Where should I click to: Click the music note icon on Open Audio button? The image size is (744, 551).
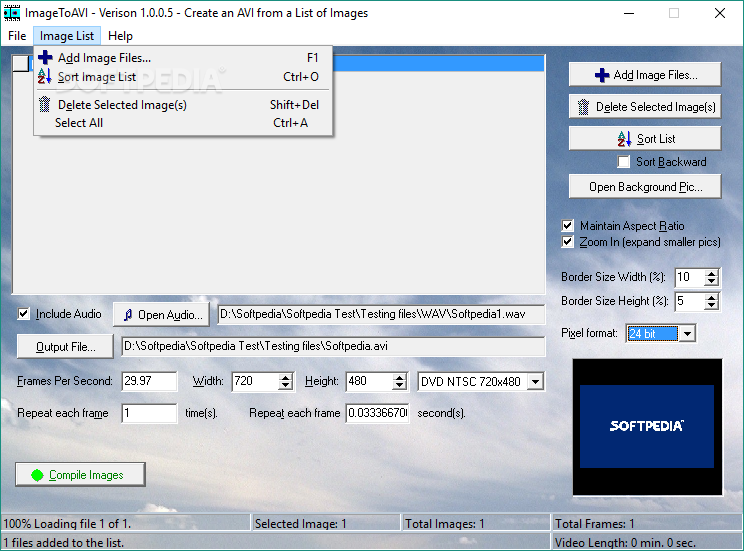(128, 315)
